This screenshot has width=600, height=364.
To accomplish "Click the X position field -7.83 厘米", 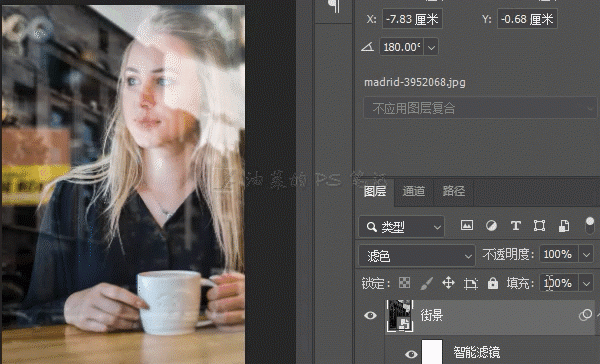I will 412,19.
